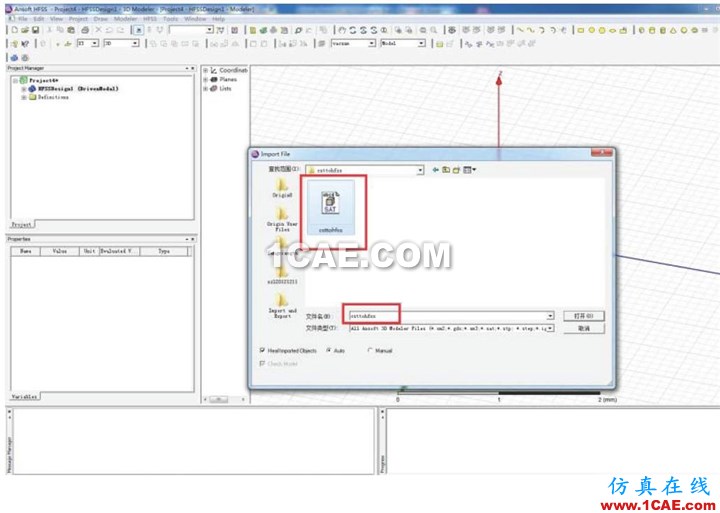Open the 3D movement mode dropdown
This screenshot has height=513, width=720.
(135, 44)
